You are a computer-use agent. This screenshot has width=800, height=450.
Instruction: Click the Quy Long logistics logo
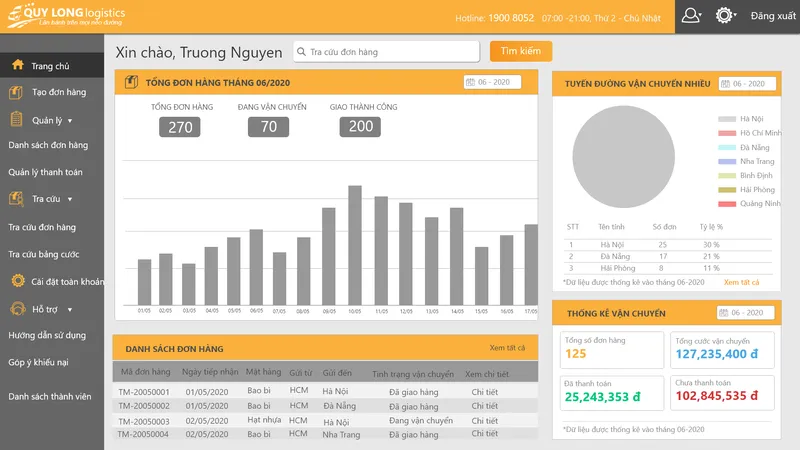coord(66,16)
